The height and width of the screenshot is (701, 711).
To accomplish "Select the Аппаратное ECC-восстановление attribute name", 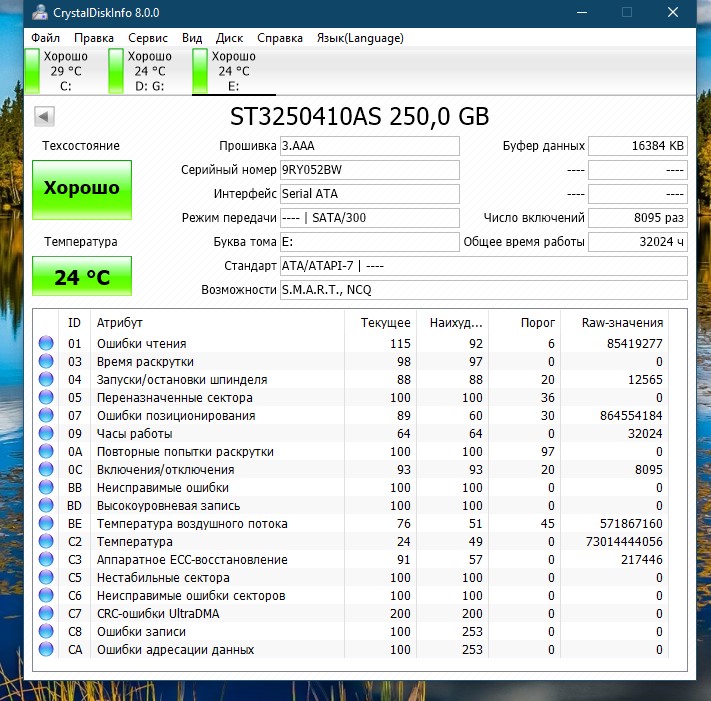I will (x=192, y=560).
